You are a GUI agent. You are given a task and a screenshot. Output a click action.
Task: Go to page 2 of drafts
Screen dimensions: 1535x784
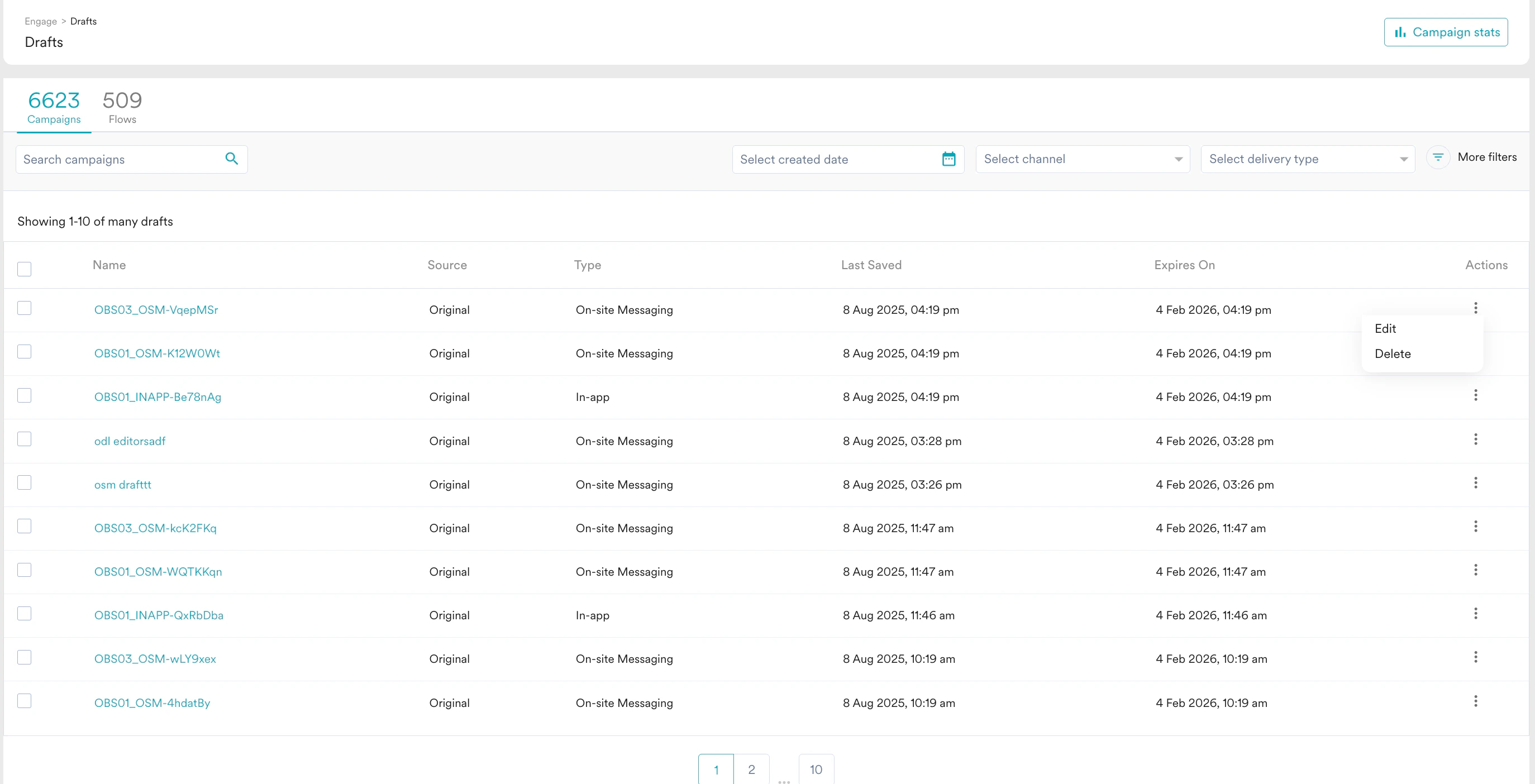[x=751, y=769]
